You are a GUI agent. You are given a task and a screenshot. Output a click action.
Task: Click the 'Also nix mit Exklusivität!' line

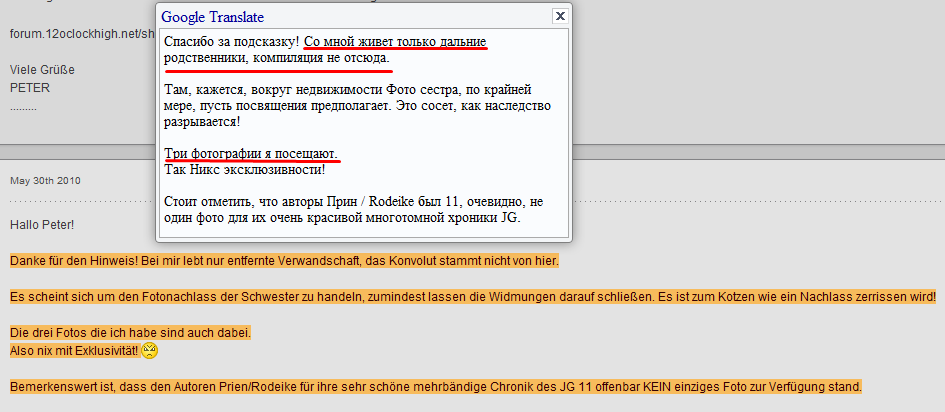pyautogui.click(x=75, y=350)
